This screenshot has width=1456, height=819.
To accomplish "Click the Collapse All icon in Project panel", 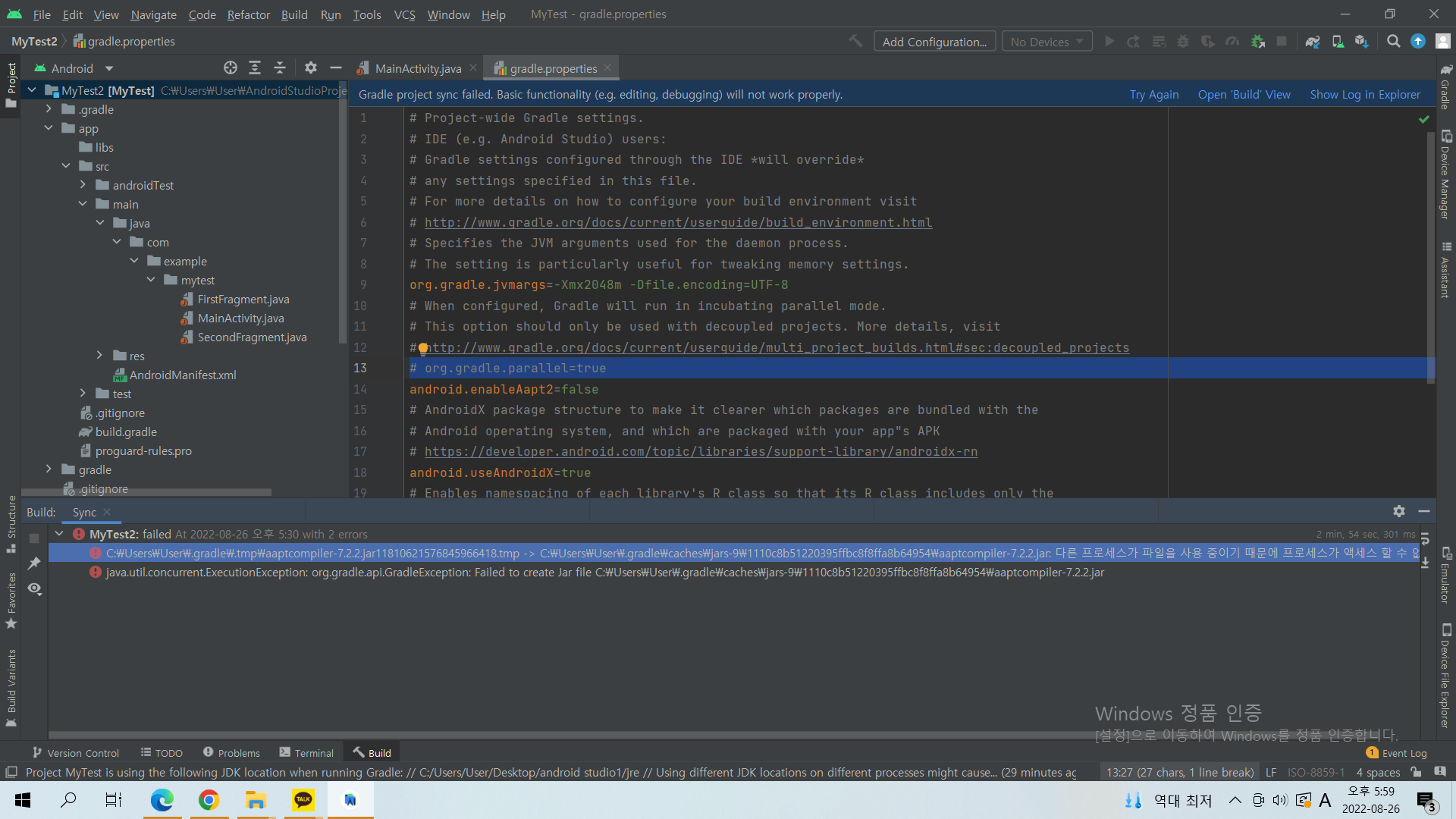I will [x=280, y=68].
